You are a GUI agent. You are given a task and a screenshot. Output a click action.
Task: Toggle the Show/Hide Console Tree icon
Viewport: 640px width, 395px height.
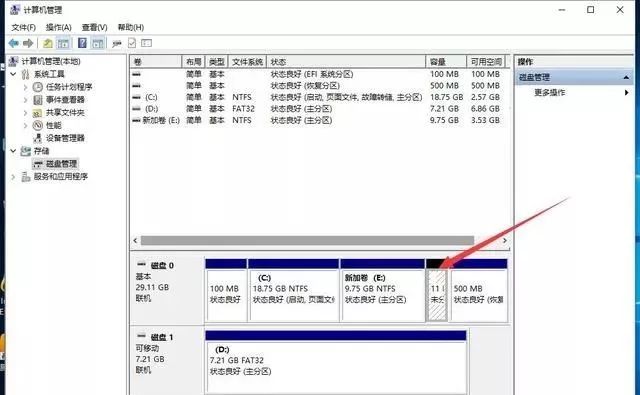pos(63,43)
